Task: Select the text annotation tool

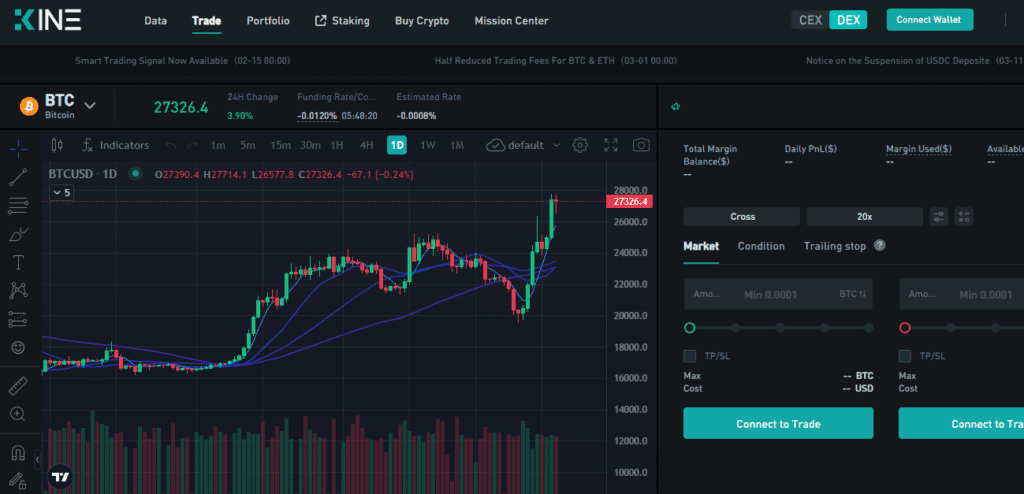Action: pyautogui.click(x=18, y=263)
